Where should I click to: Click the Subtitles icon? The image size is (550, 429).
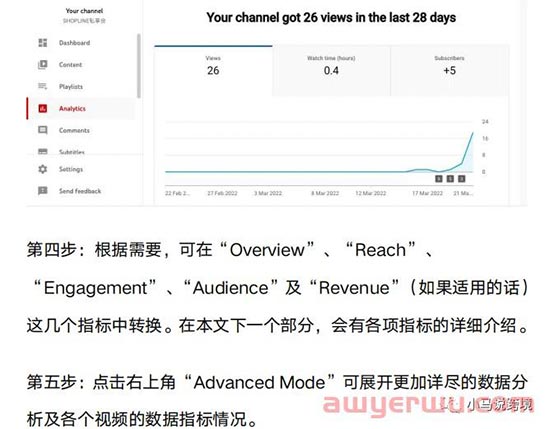(x=42, y=151)
